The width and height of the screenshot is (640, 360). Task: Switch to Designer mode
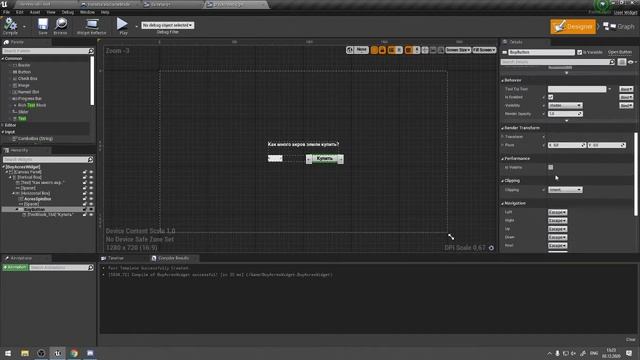click(573, 27)
